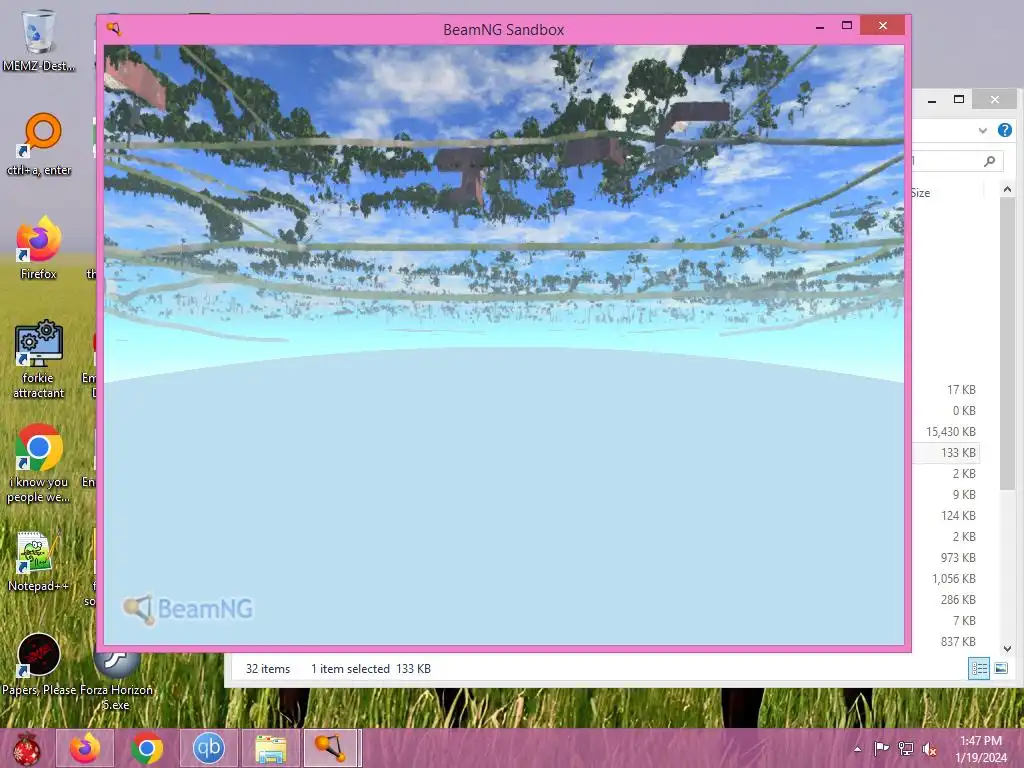Click the BeamNG Sandbox title bar icon

[114, 29]
